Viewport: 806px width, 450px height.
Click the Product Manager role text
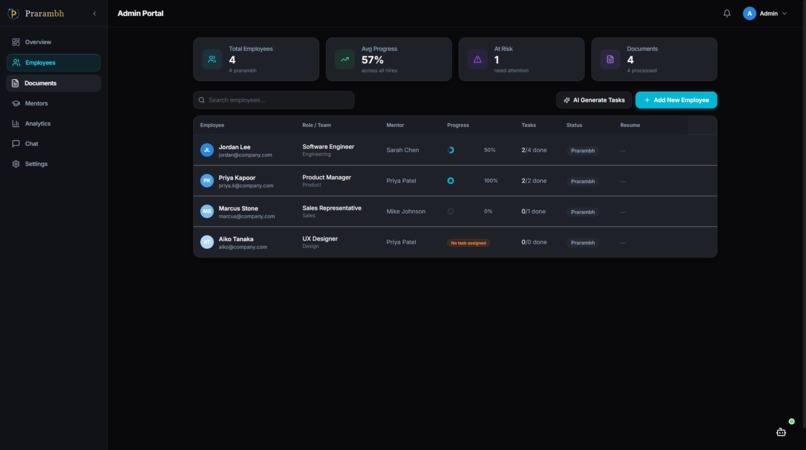(x=326, y=177)
